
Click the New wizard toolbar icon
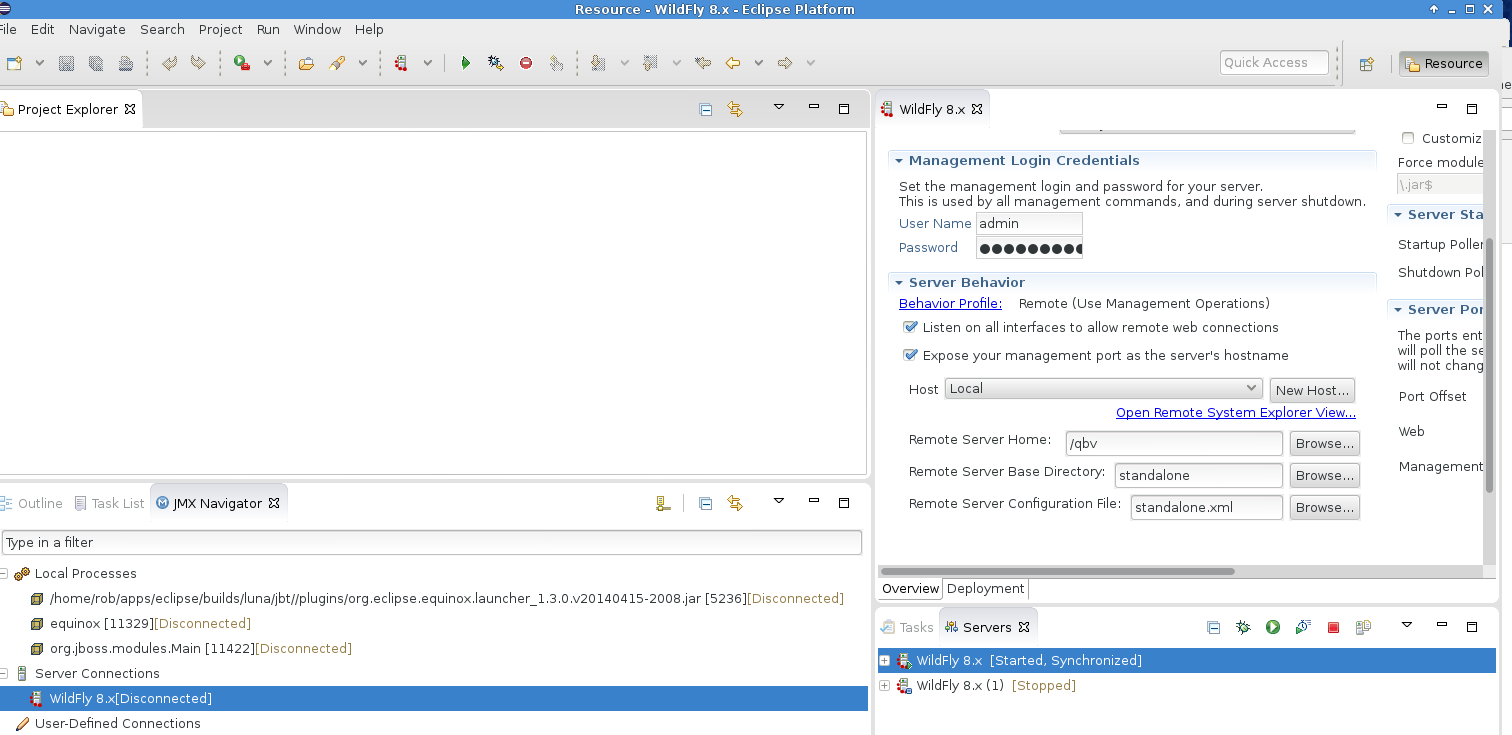(x=14, y=63)
